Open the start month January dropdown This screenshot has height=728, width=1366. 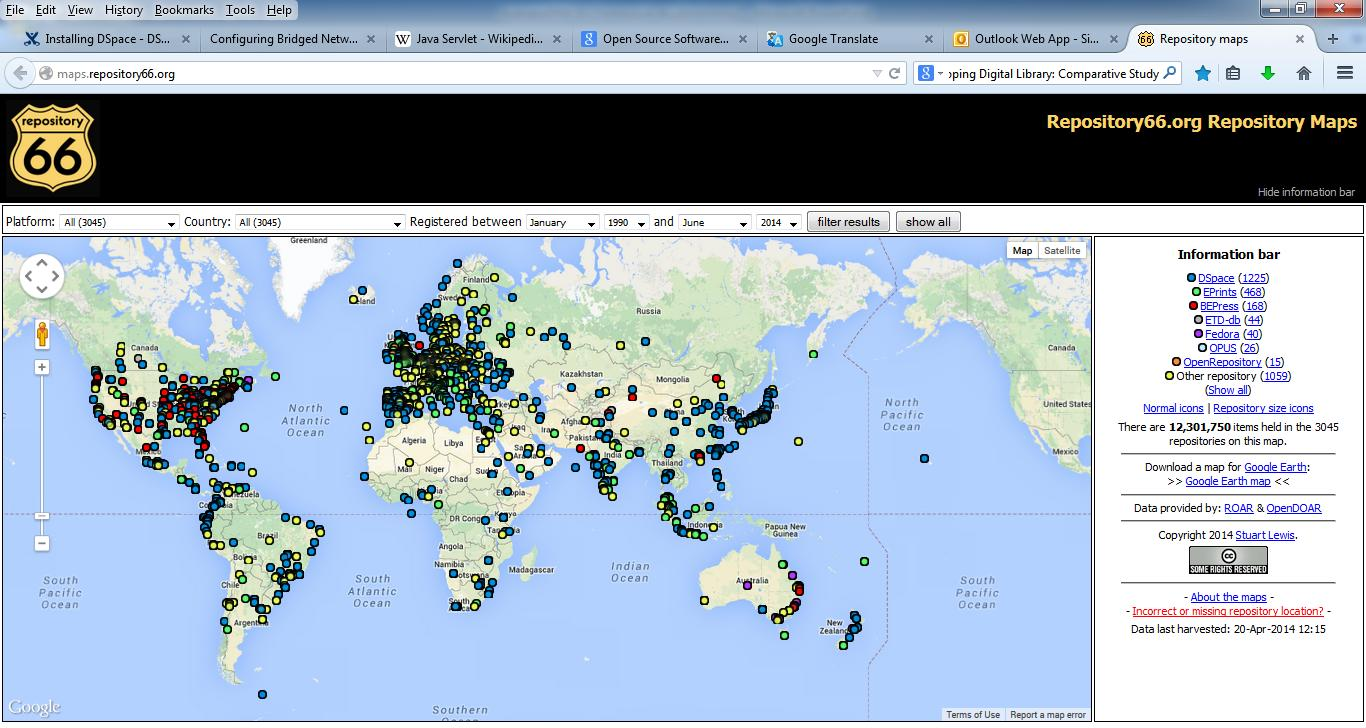tap(562, 222)
